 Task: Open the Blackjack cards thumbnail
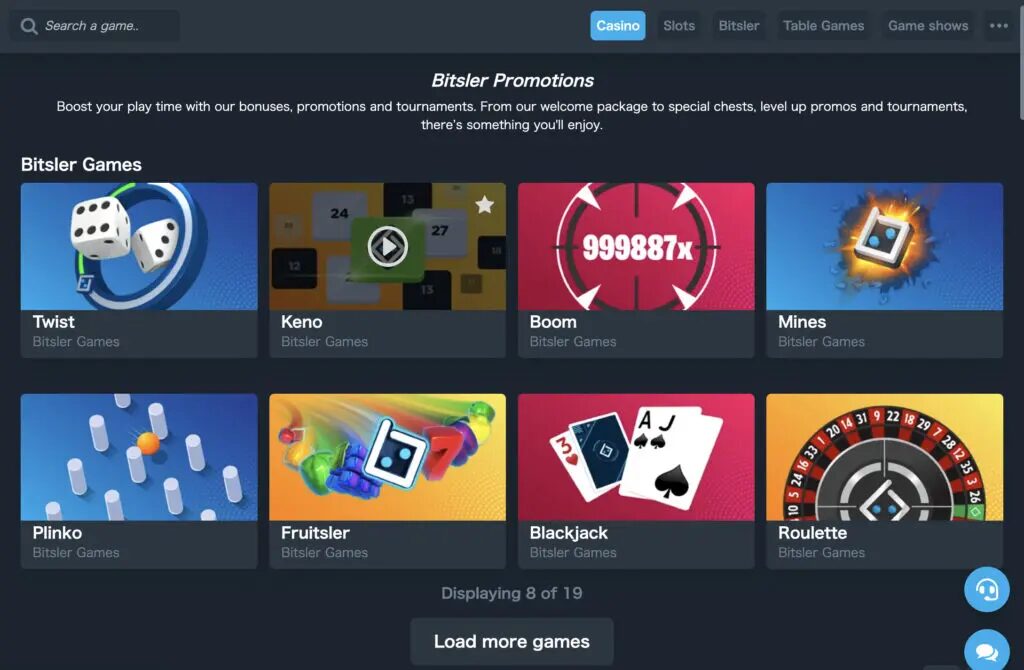(636, 457)
